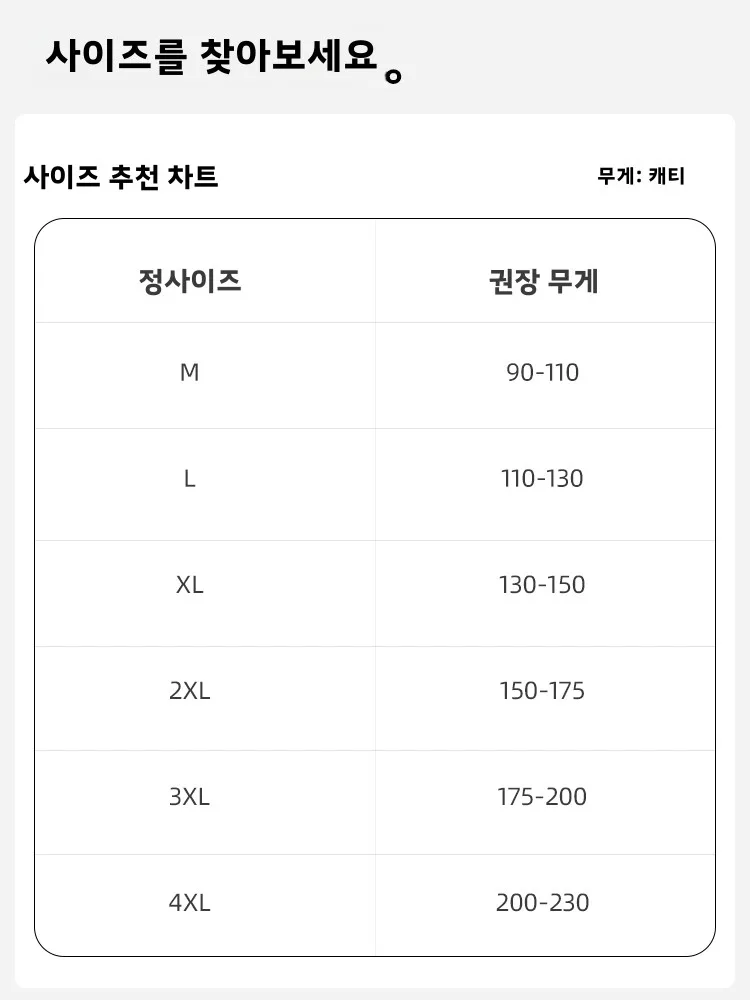Select the 사이즈 추천 차트 chart title

pos(121,177)
